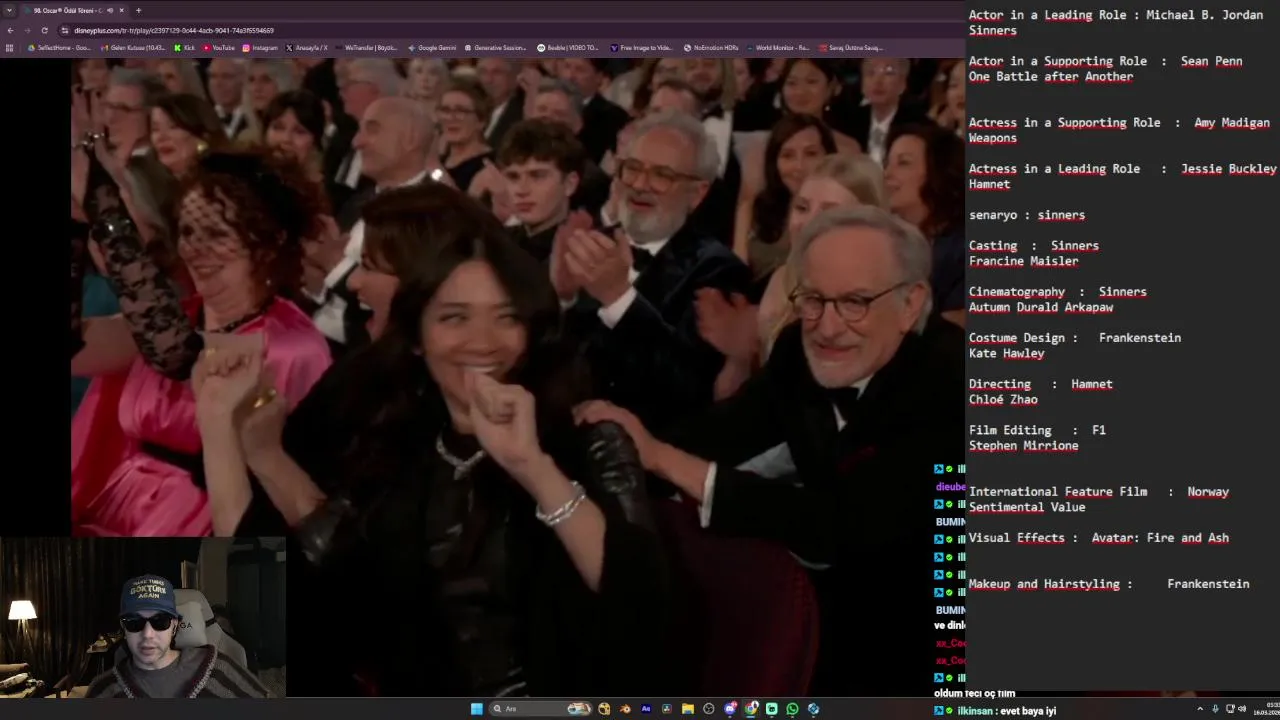Click the name 'Autumn Durald Arkapaw'

(1040, 307)
